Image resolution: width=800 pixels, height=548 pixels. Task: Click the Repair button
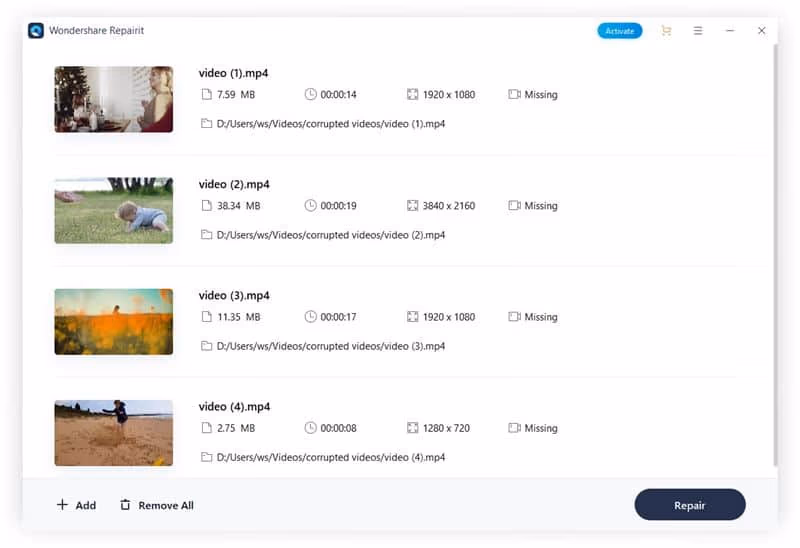click(x=689, y=505)
